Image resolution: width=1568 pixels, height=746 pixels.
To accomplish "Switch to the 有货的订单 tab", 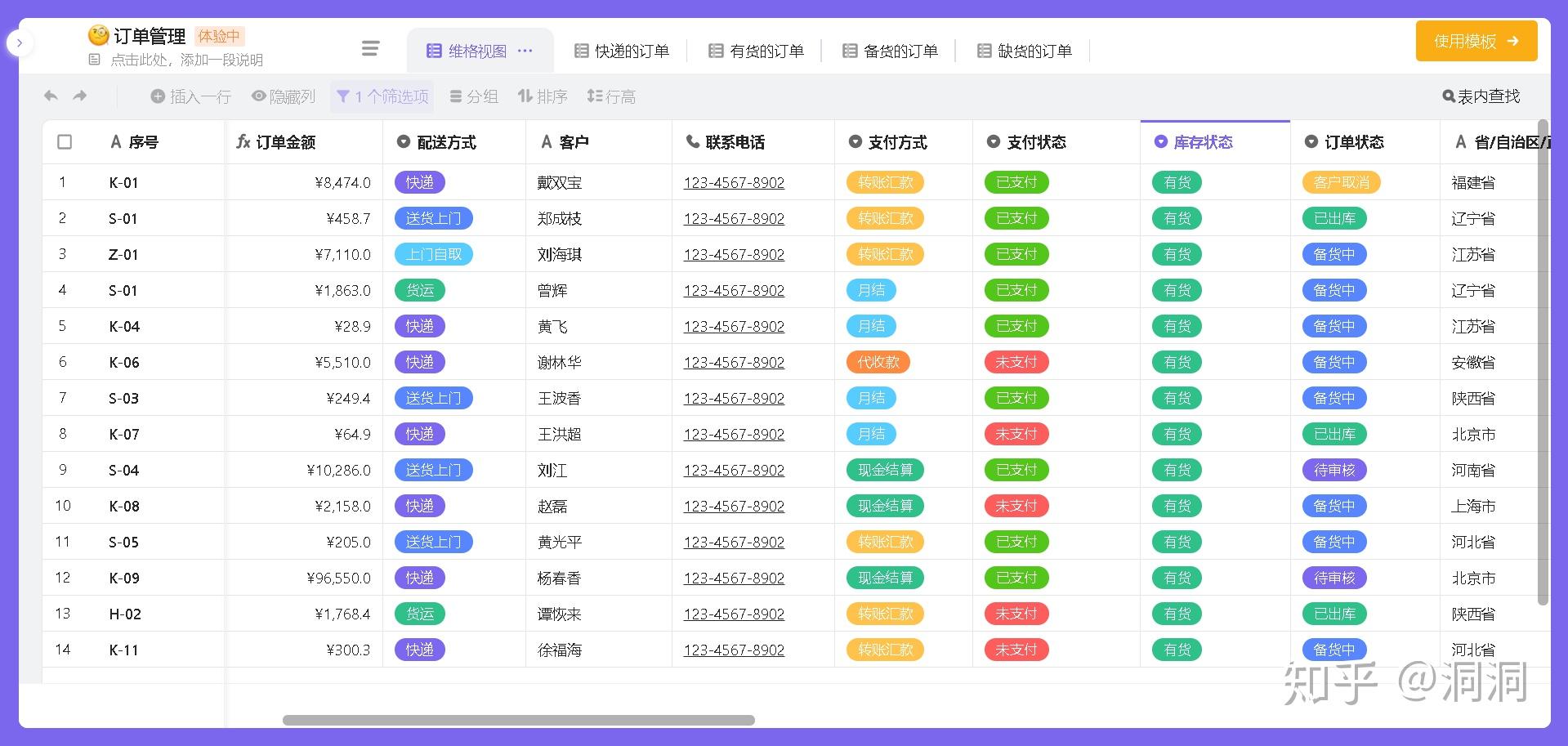I will point(756,51).
